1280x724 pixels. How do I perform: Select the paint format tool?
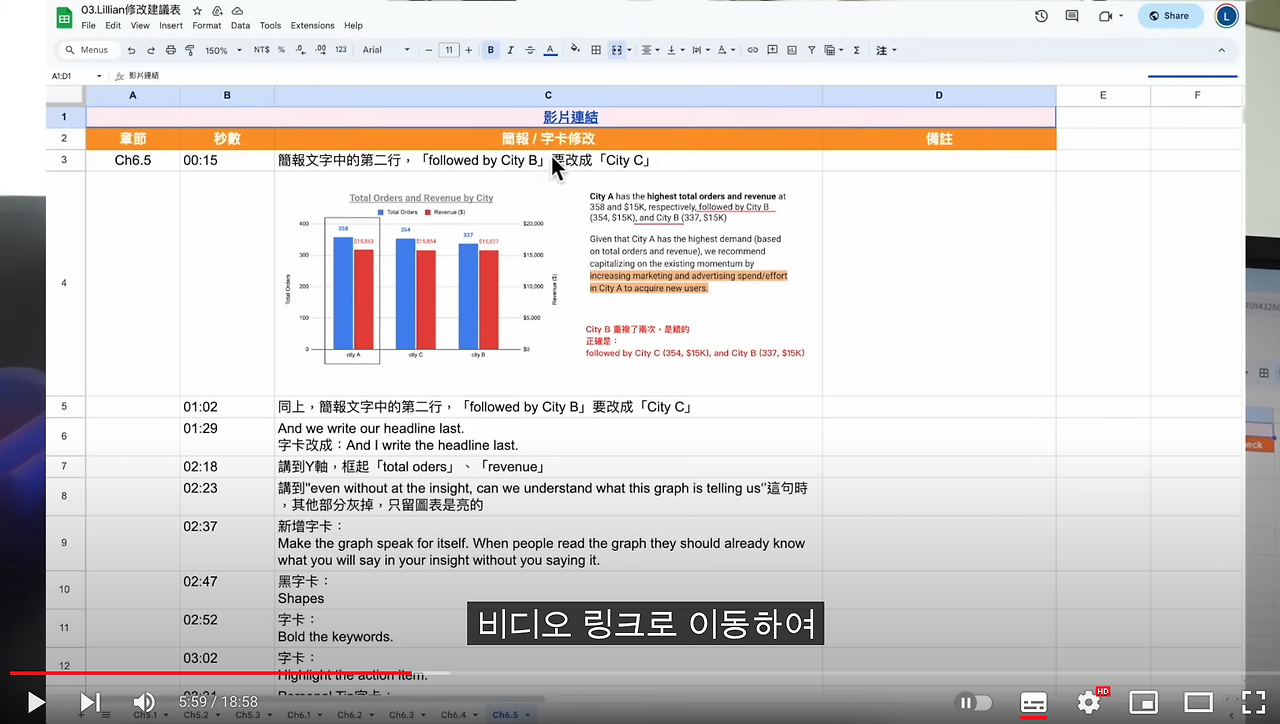coord(188,50)
